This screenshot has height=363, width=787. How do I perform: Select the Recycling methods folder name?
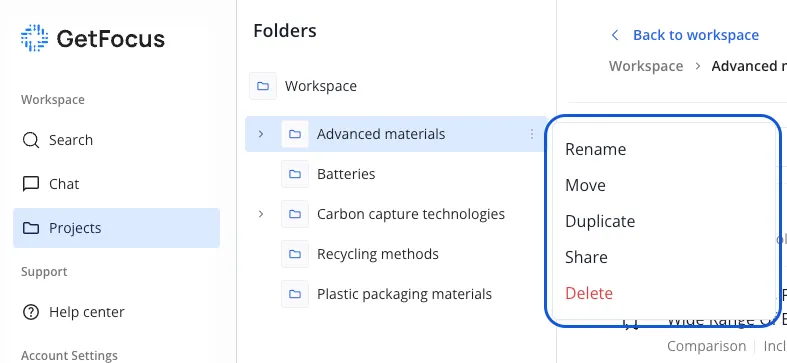tap(377, 254)
